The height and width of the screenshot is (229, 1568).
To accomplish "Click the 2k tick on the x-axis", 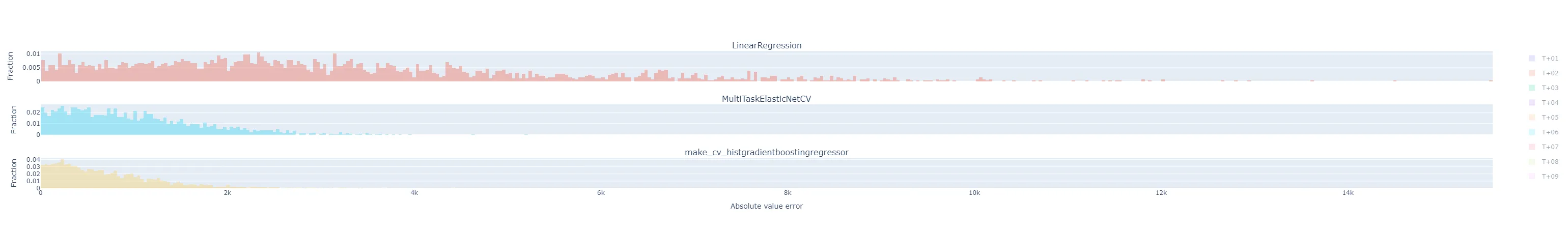I will coord(227,193).
